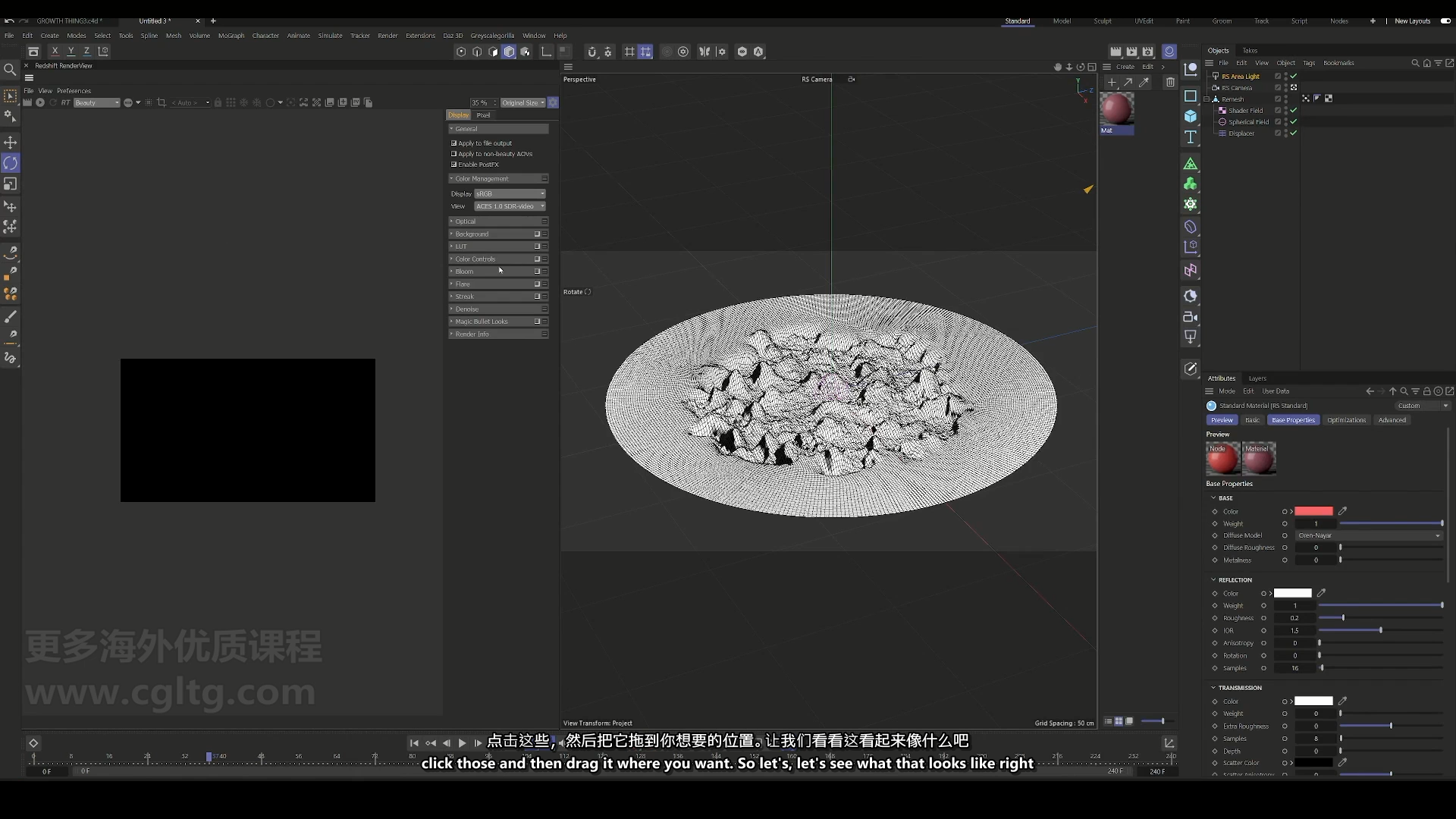Select the Scale tool in left toolbar
This screenshot has height=819, width=1456.
[x=11, y=184]
